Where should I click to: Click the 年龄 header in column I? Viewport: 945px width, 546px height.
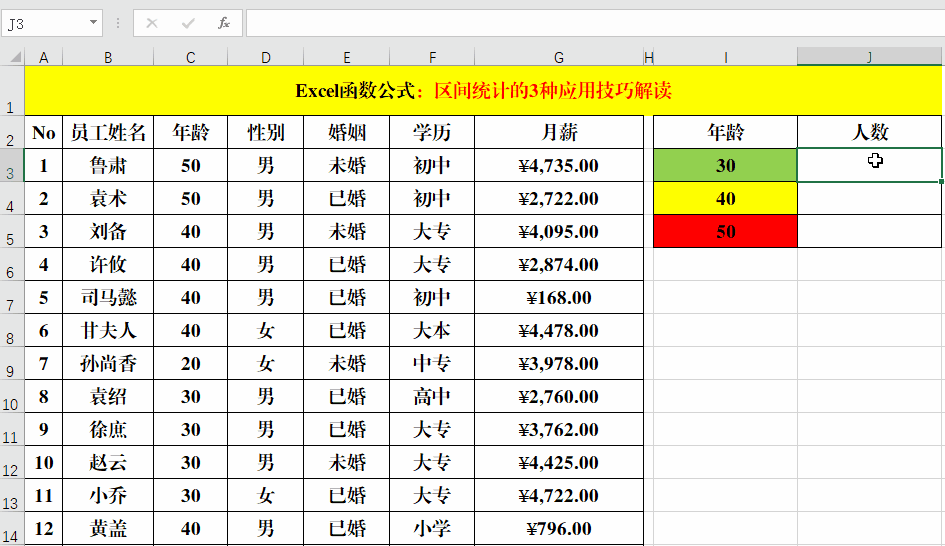pyautogui.click(x=726, y=132)
